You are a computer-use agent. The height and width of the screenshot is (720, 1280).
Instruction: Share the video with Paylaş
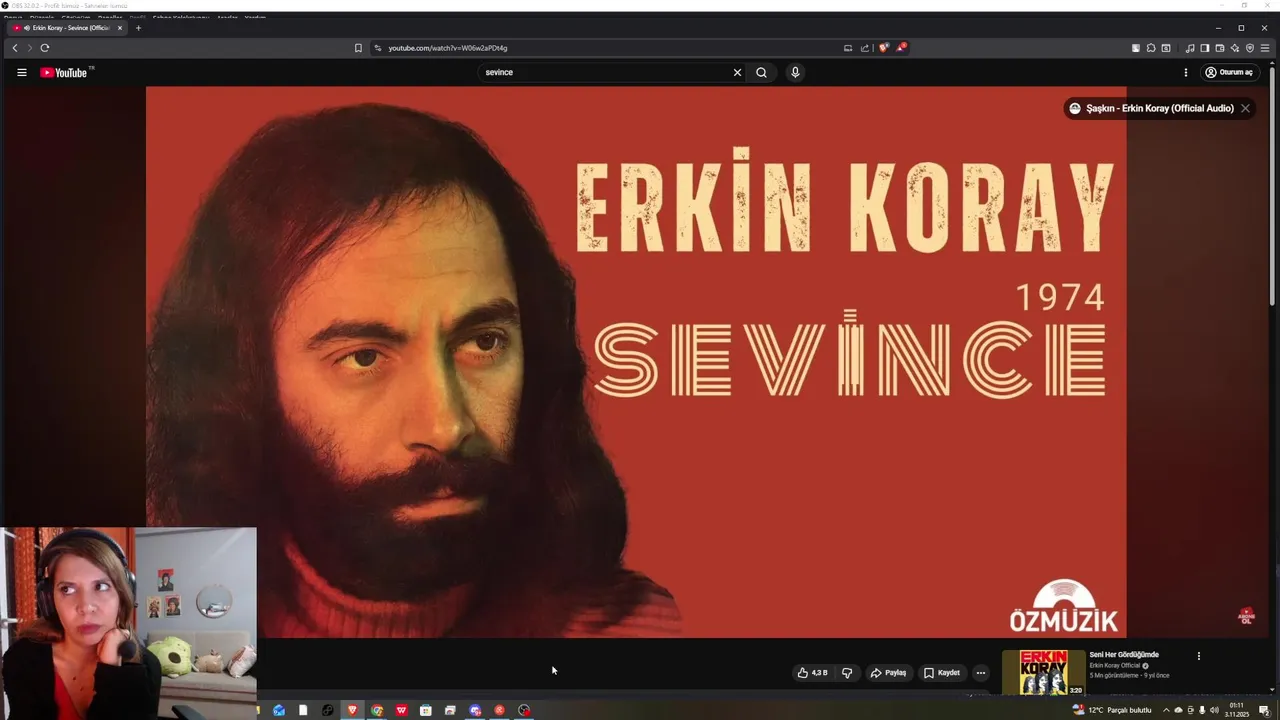click(x=888, y=673)
